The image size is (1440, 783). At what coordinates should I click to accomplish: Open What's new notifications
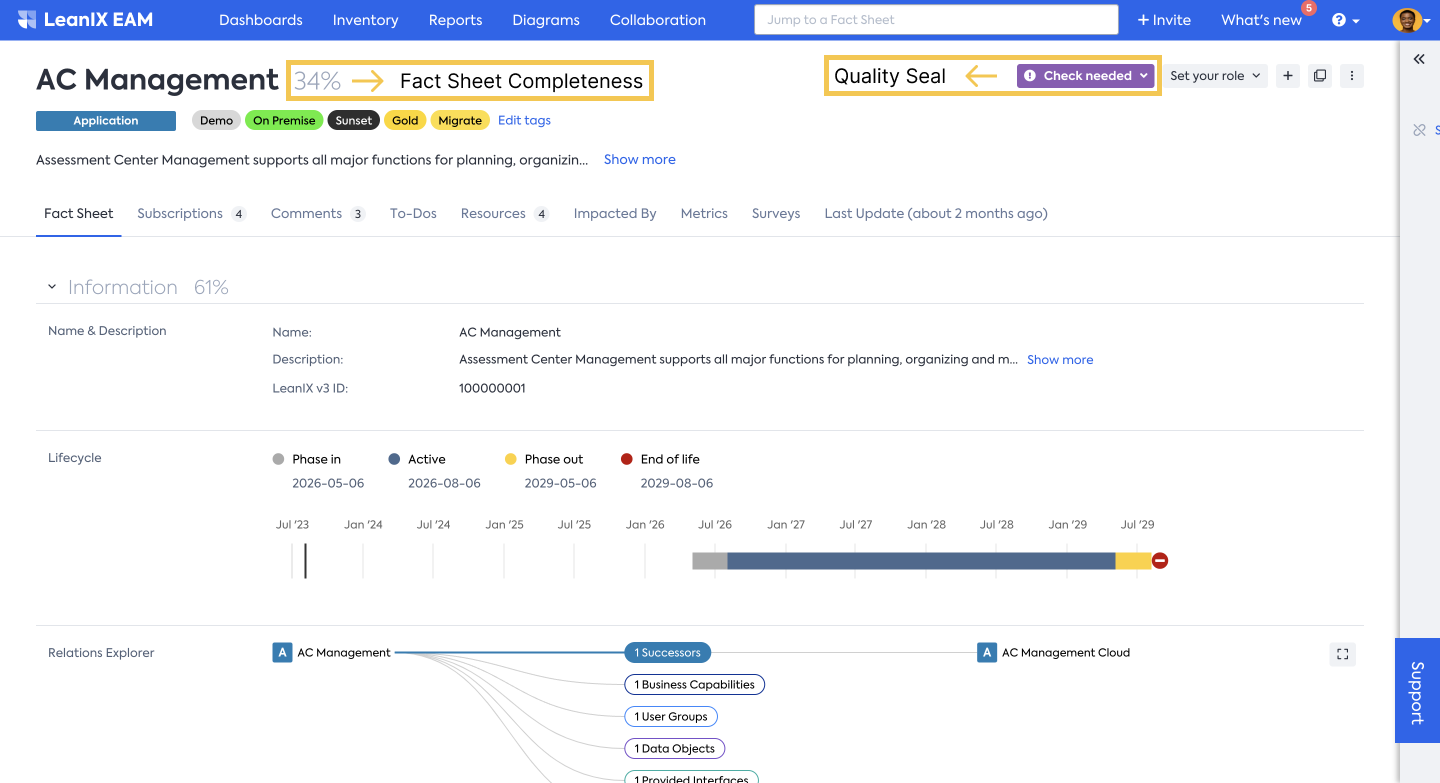coord(1261,20)
